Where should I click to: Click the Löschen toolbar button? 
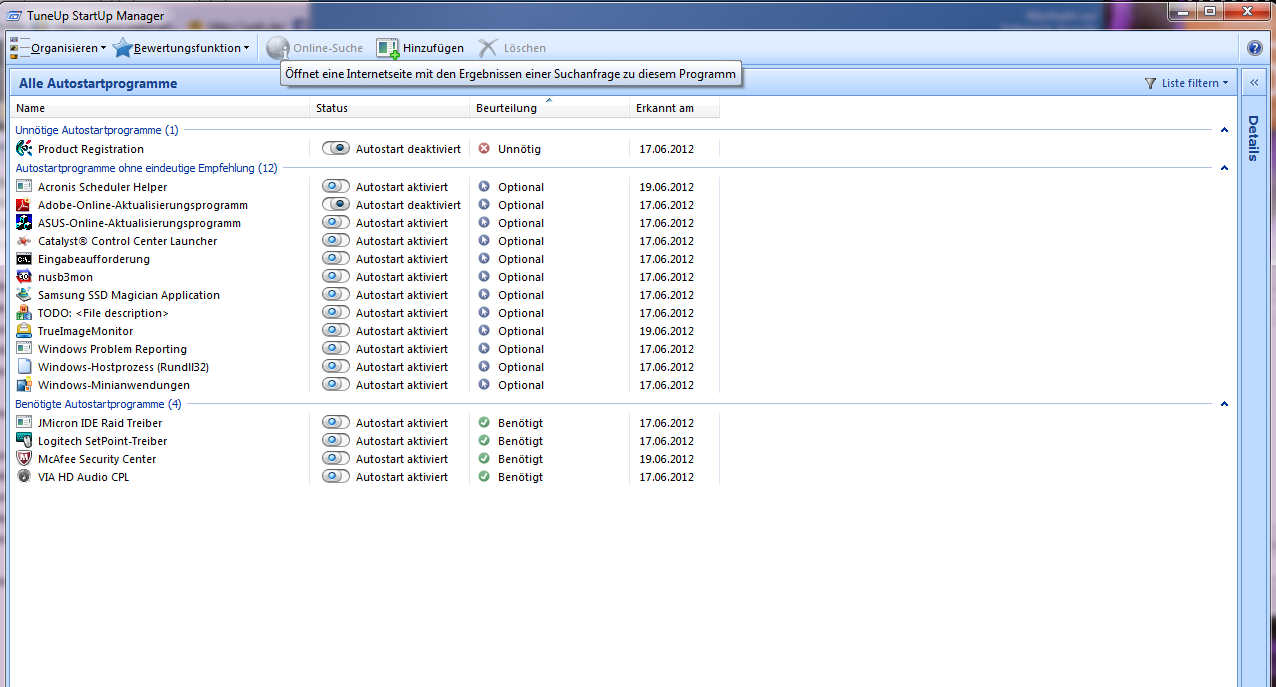click(x=511, y=48)
